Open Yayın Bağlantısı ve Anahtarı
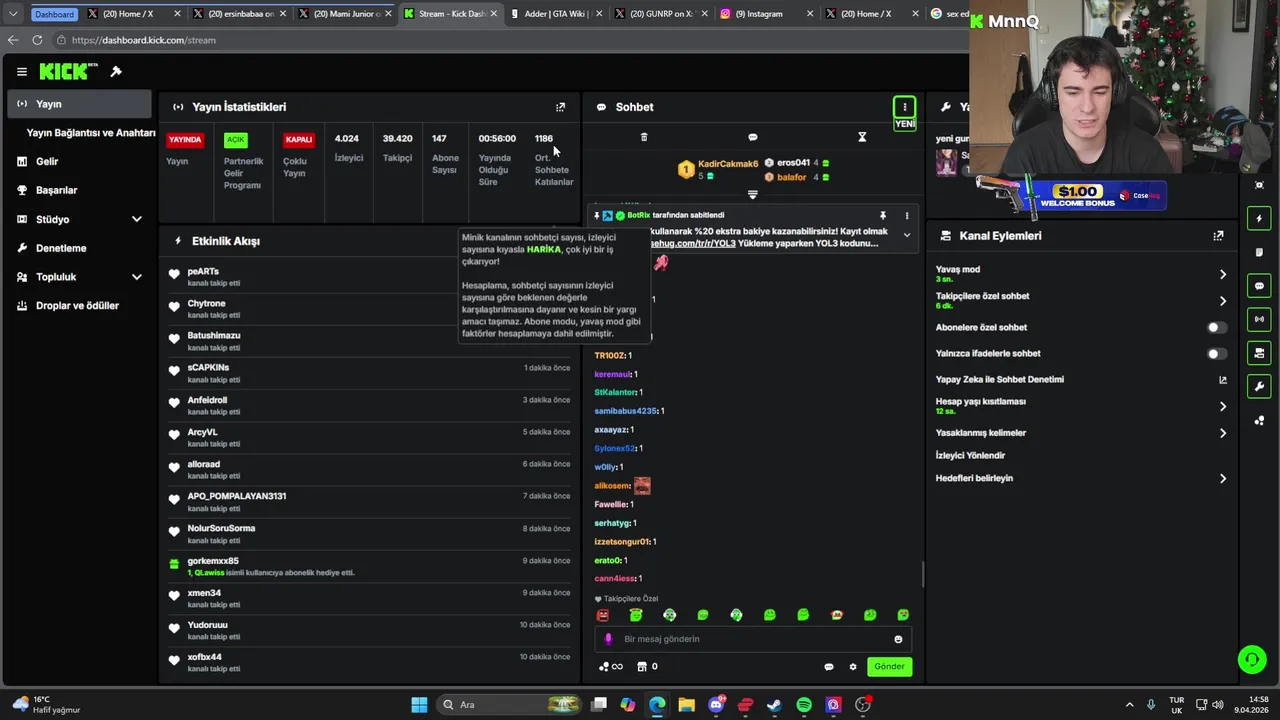Viewport: 1280px width, 720px height. coord(91,133)
